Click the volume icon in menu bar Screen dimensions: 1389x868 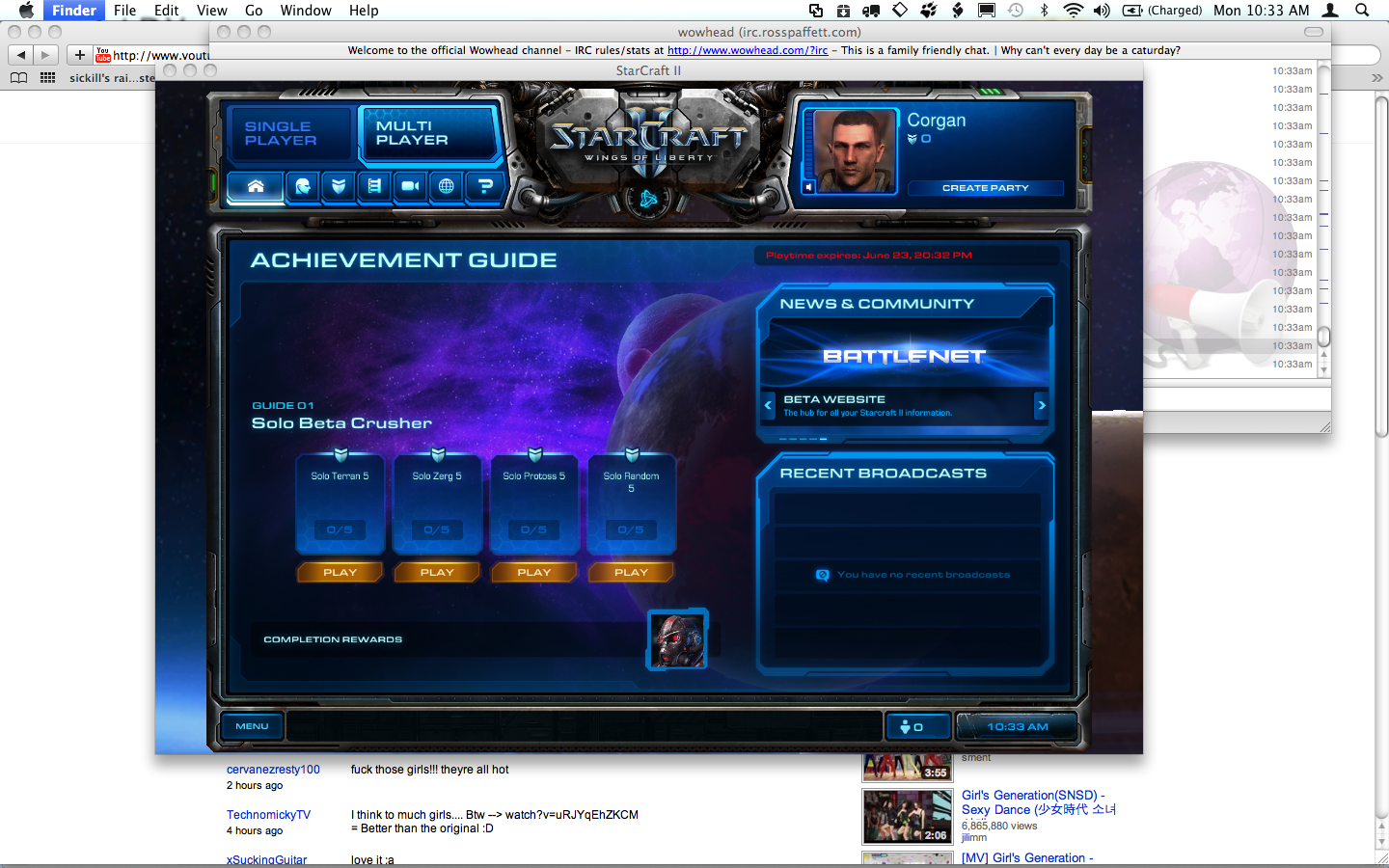point(1102,11)
